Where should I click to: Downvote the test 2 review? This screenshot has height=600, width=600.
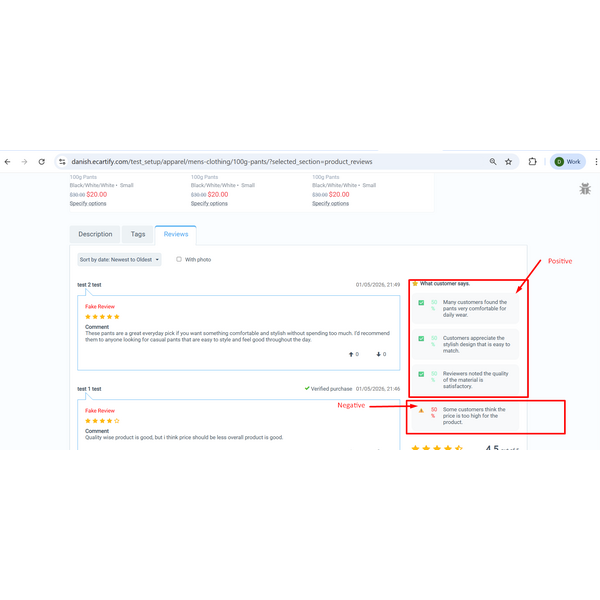point(380,354)
